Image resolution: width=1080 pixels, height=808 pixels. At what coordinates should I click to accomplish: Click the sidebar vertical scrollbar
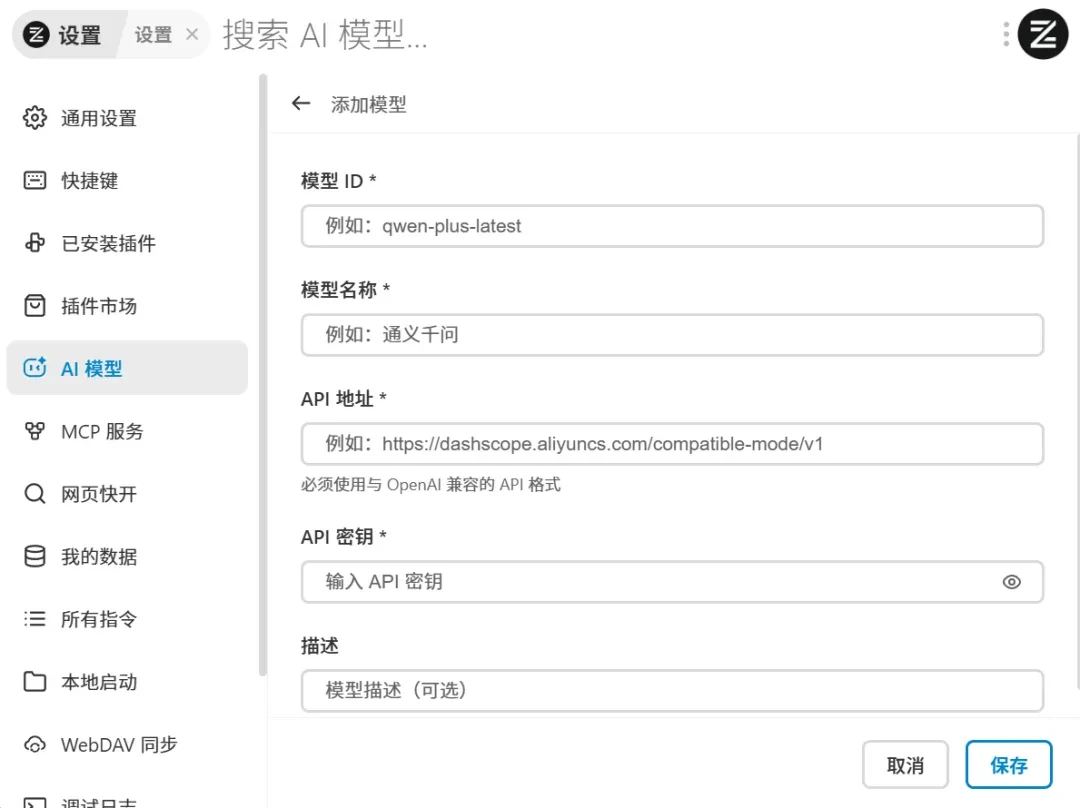[x=262, y=375]
